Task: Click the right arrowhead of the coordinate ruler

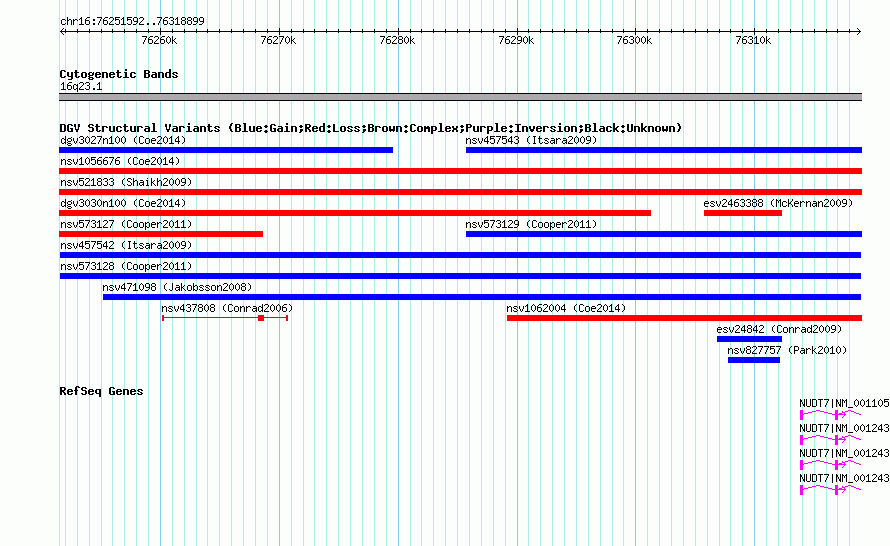Action: coord(858,31)
